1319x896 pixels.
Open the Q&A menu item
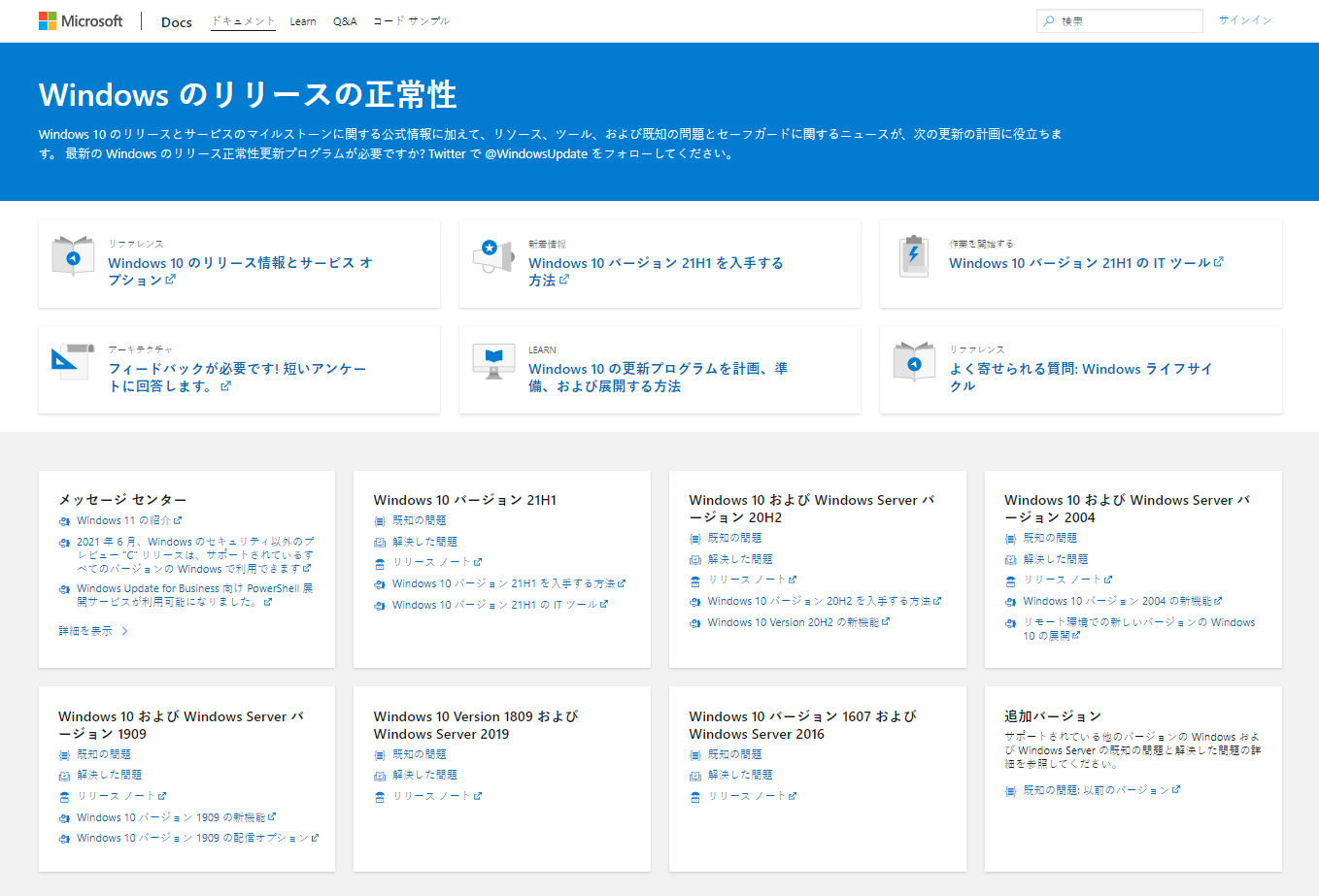coord(345,20)
